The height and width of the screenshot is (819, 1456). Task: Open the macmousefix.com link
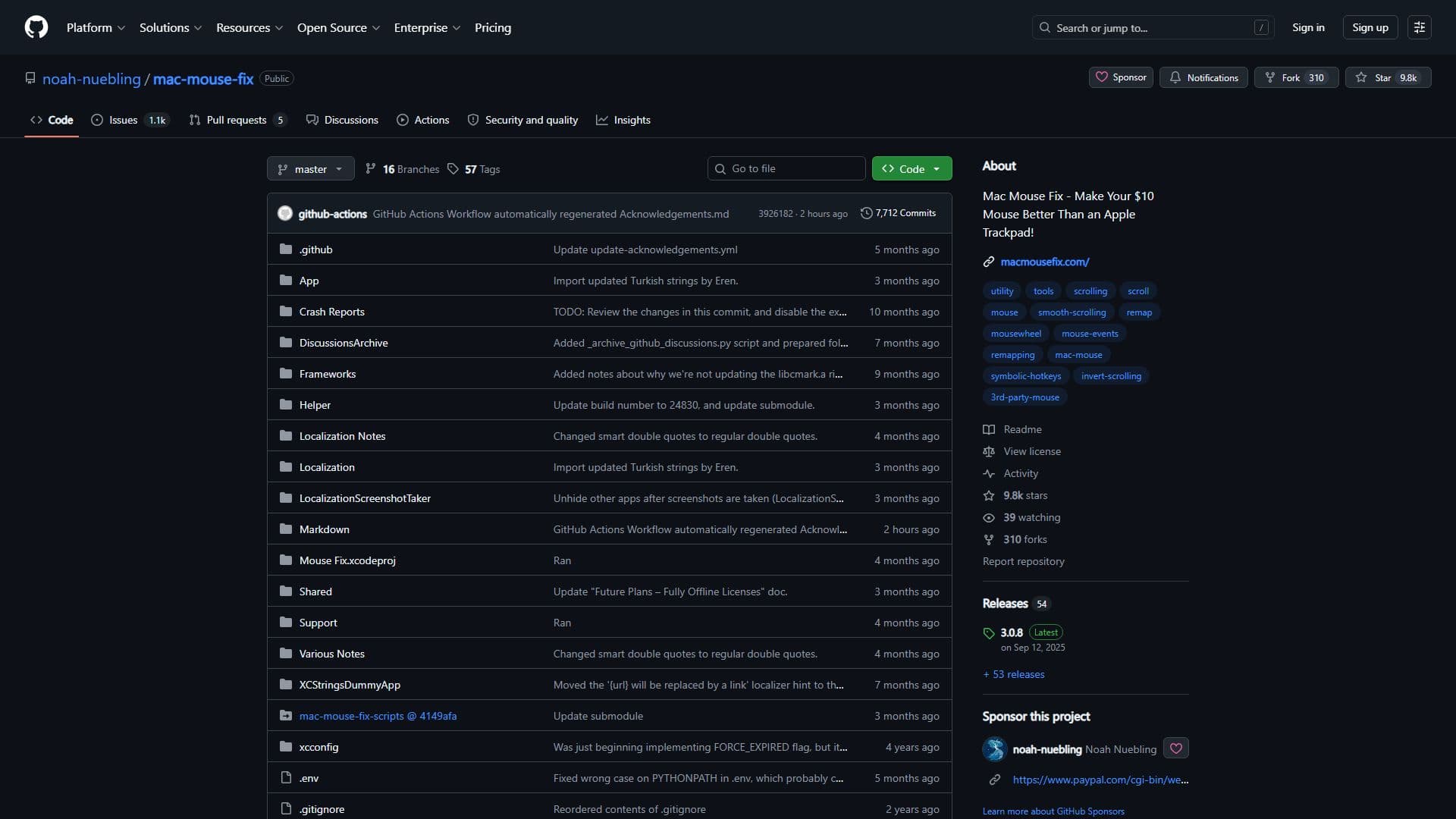(1044, 262)
